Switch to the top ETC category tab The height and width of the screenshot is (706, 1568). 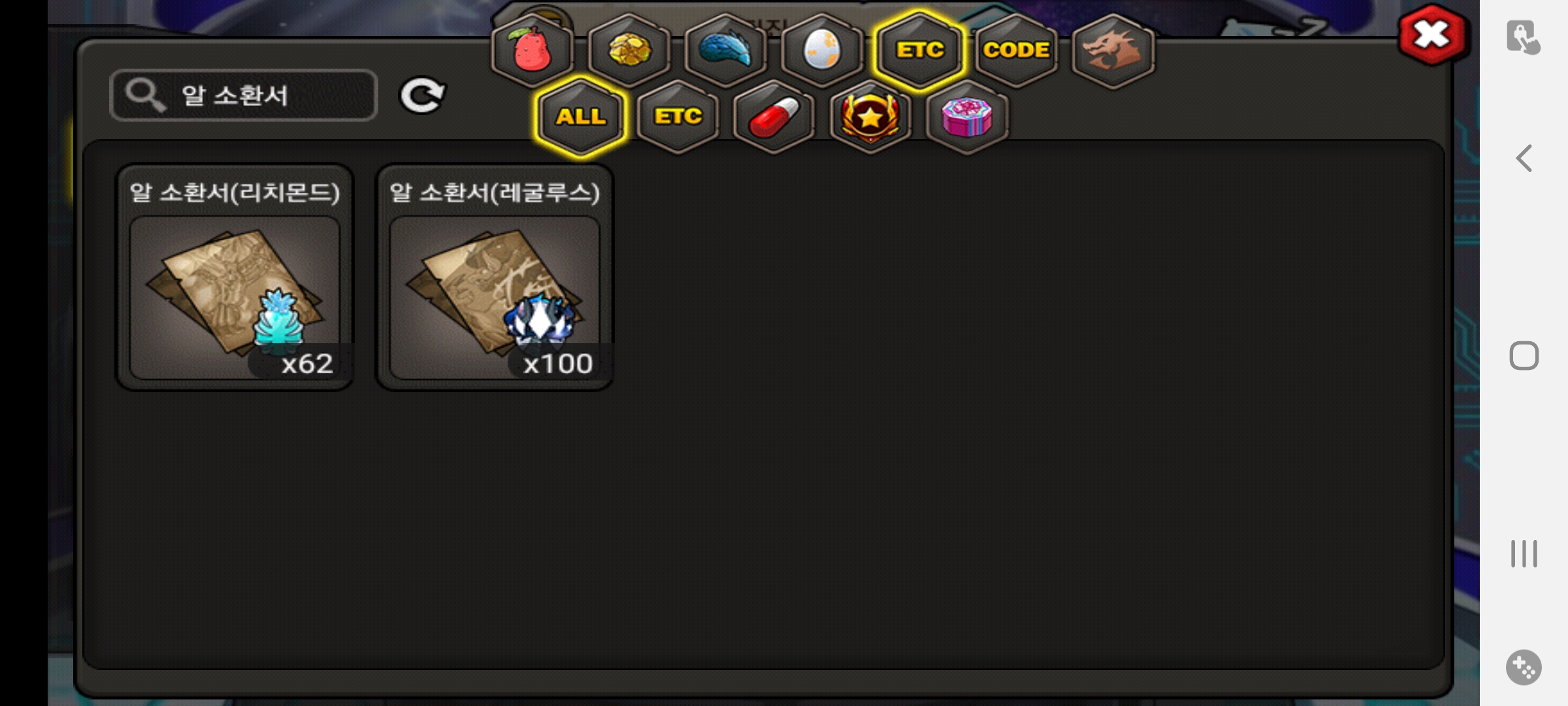tap(919, 51)
